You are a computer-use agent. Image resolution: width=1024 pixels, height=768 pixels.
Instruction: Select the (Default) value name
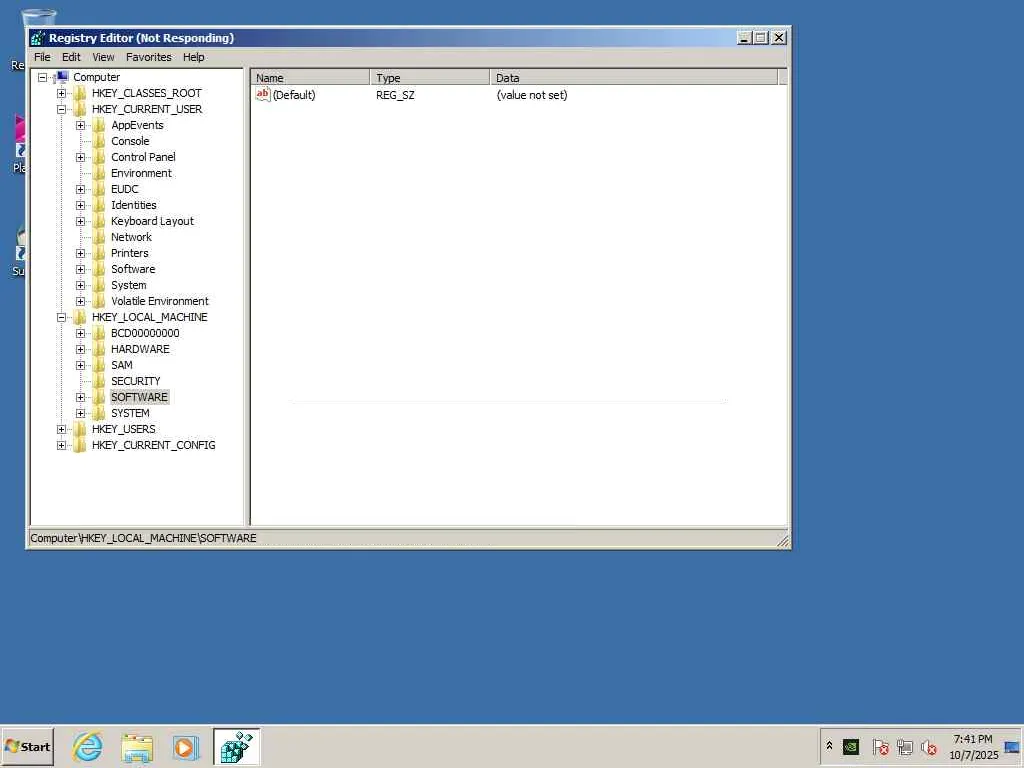[294, 95]
